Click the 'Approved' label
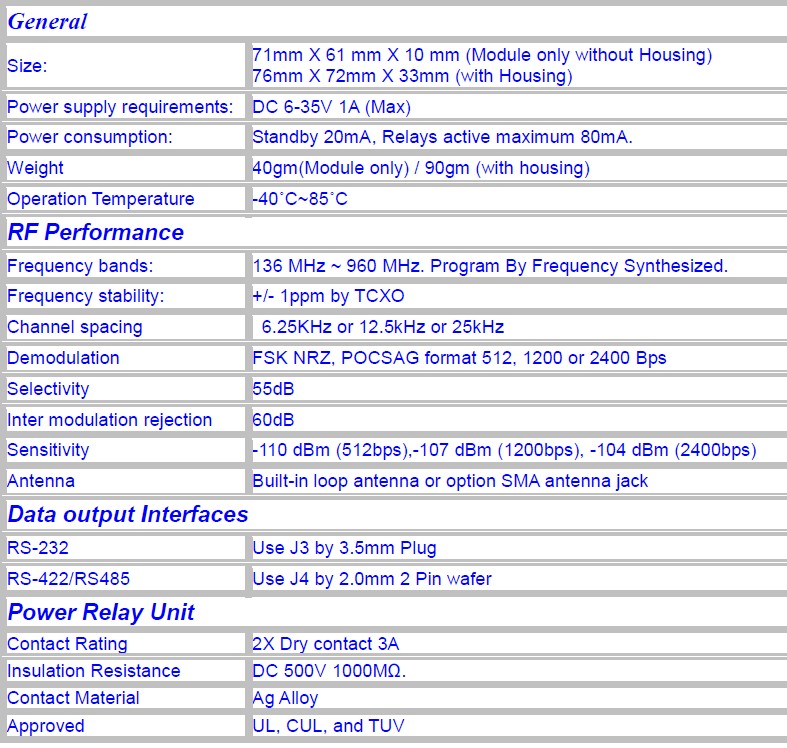Viewport: 787px width, 748px height. [46, 726]
